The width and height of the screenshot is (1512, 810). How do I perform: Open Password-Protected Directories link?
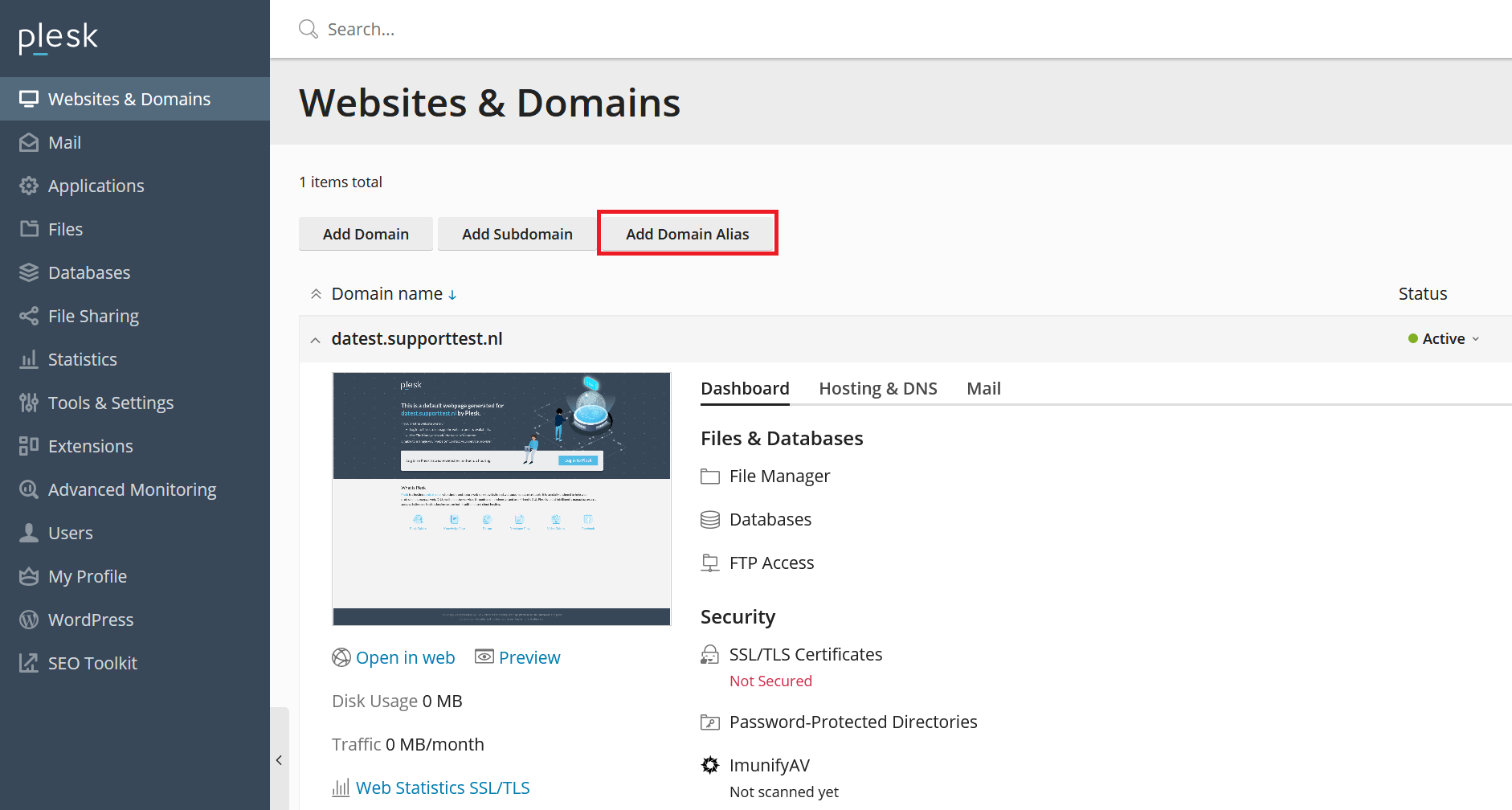click(853, 722)
